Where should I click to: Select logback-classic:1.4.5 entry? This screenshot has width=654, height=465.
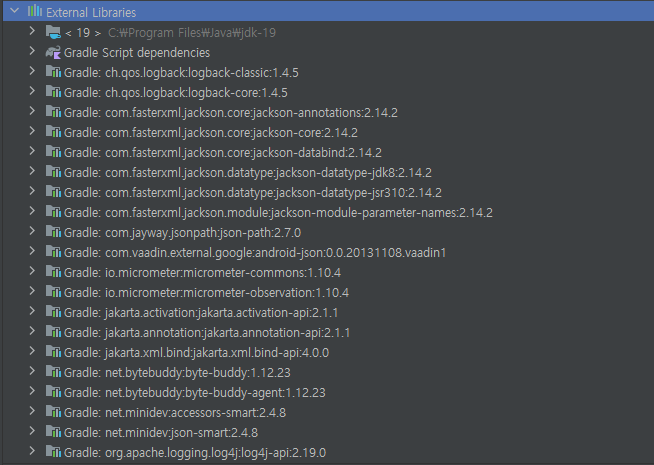tap(181, 73)
